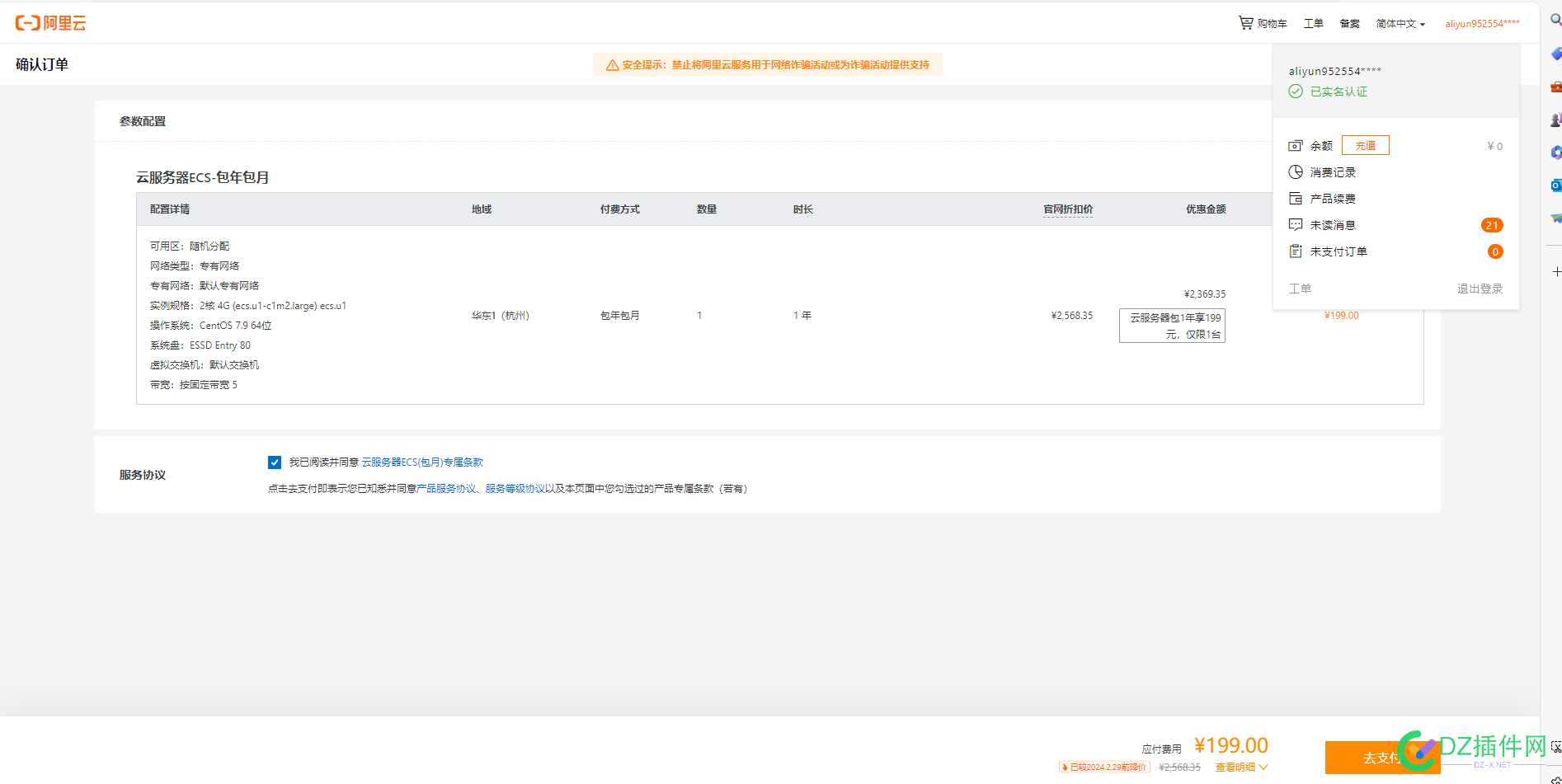Click the ¥2,568.35 discount price cell
This screenshot has height=784, width=1562.
1072,316
